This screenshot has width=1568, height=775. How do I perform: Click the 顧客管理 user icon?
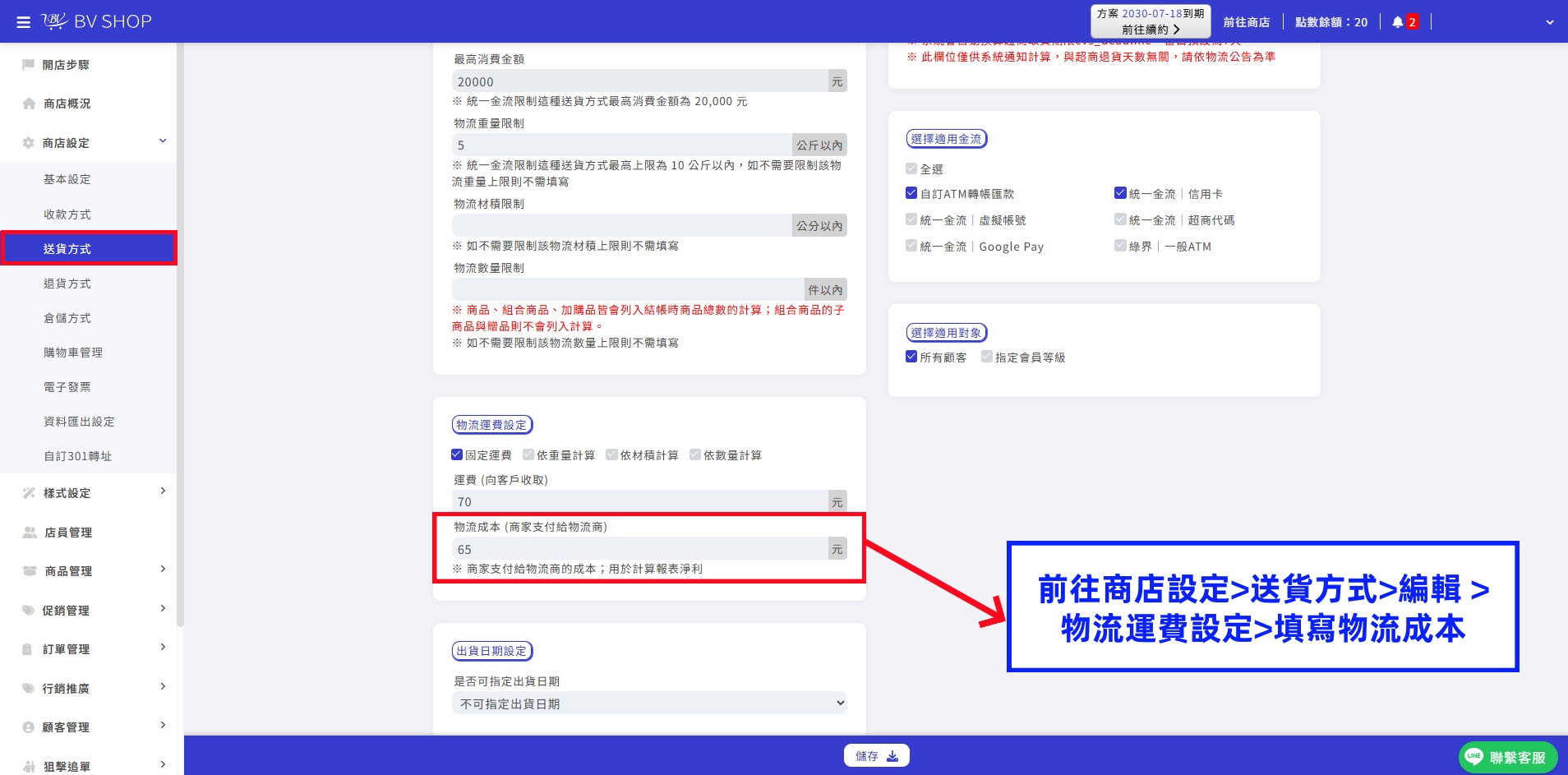point(28,727)
